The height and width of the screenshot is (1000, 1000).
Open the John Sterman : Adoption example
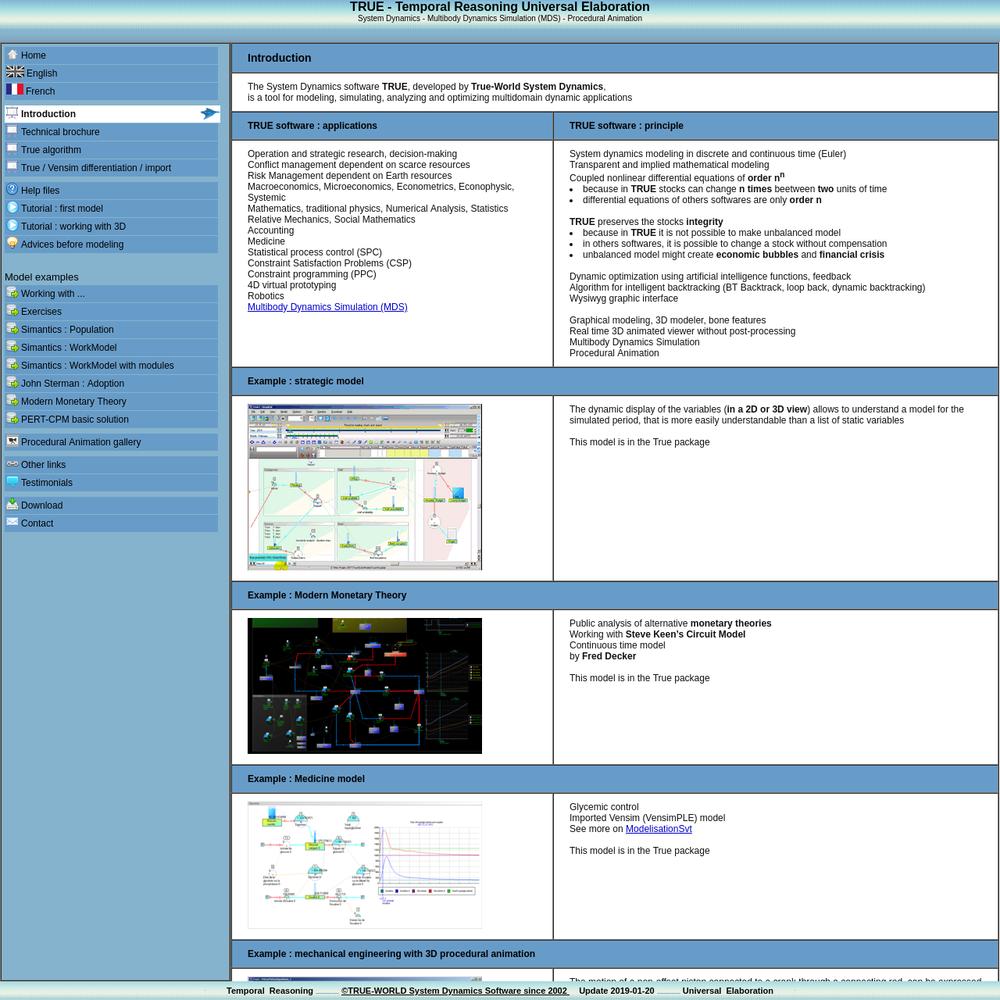pyautogui.click(x=111, y=383)
